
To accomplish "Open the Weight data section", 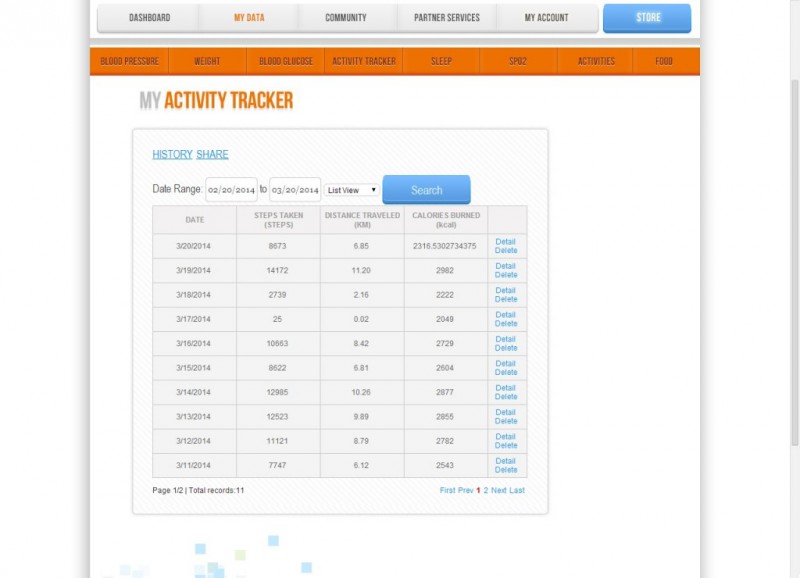I will pyautogui.click(x=207, y=61).
